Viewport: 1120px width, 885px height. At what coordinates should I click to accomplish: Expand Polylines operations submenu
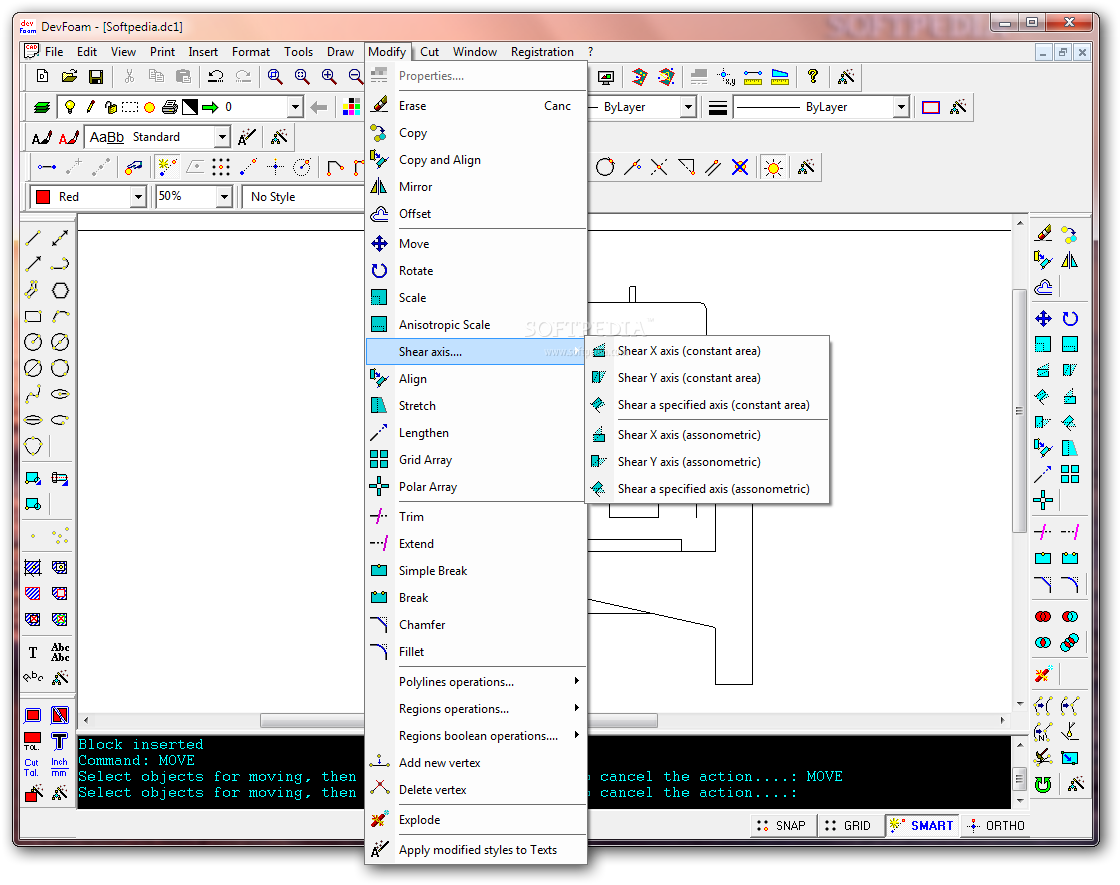pyautogui.click(x=476, y=681)
